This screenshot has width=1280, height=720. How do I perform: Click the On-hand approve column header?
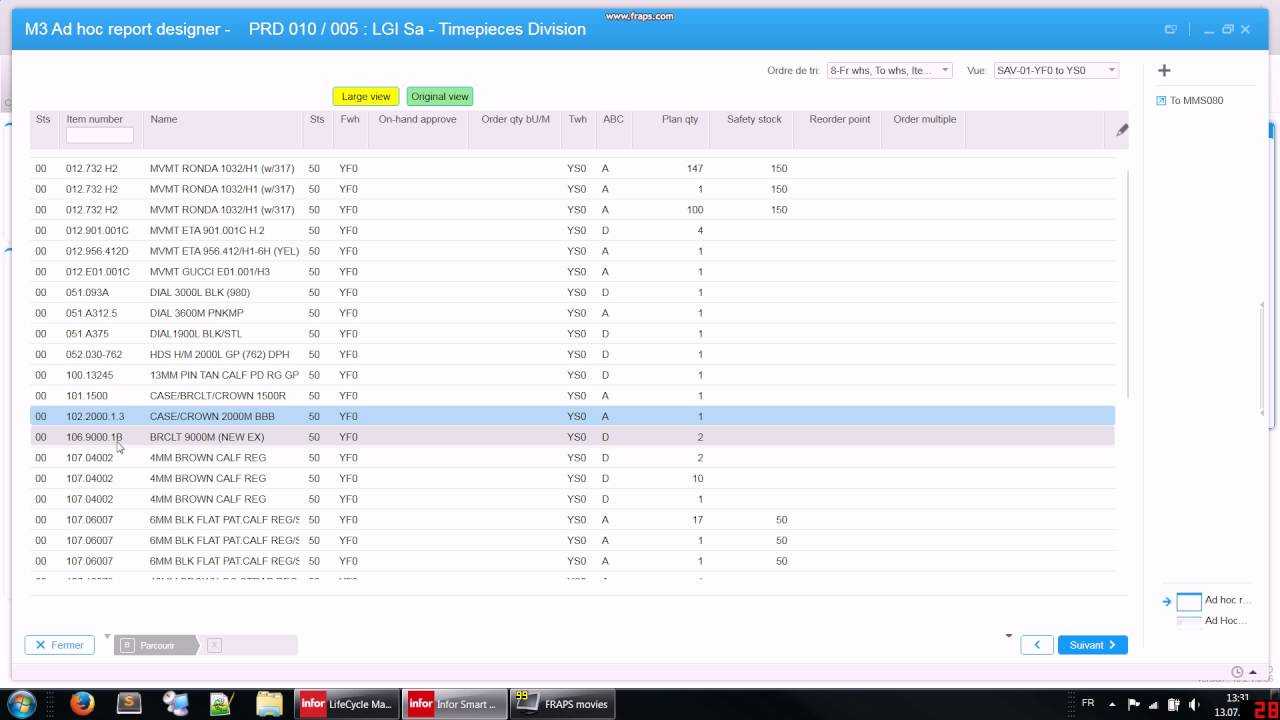coord(417,119)
